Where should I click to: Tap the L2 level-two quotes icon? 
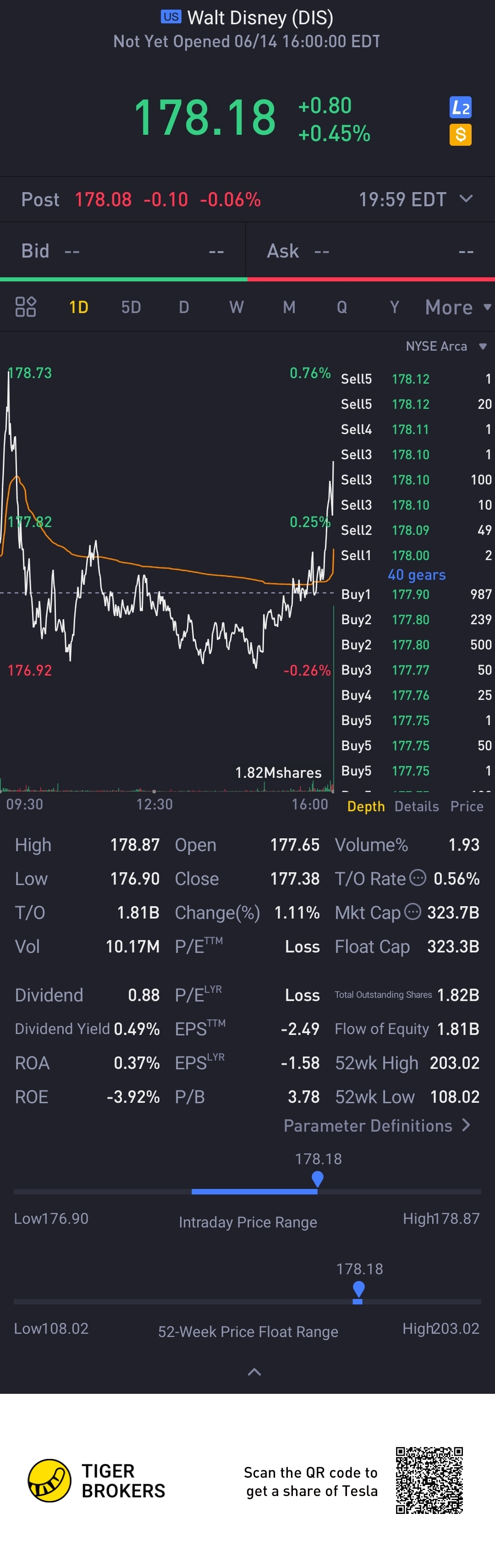tap(460, 108)
